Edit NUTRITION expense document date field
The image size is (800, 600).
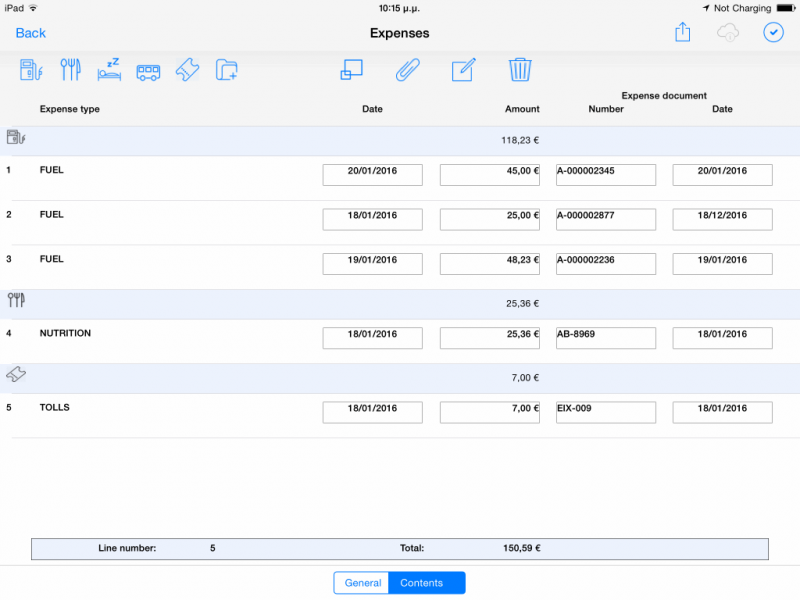pos(722,338)
